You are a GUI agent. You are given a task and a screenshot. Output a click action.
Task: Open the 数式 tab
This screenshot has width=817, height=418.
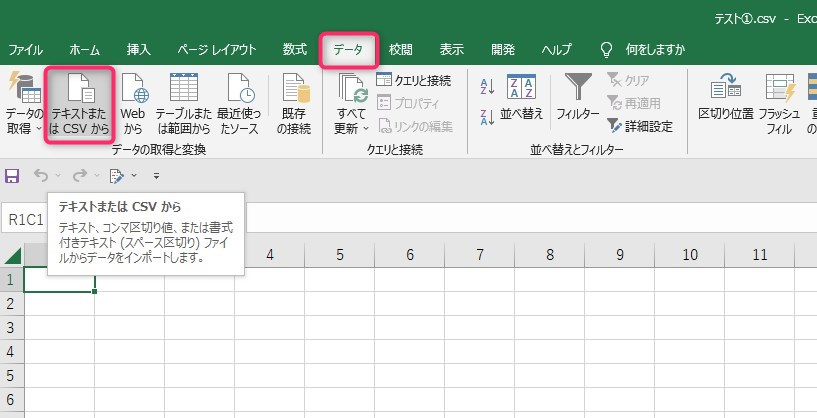pos(295,50)
